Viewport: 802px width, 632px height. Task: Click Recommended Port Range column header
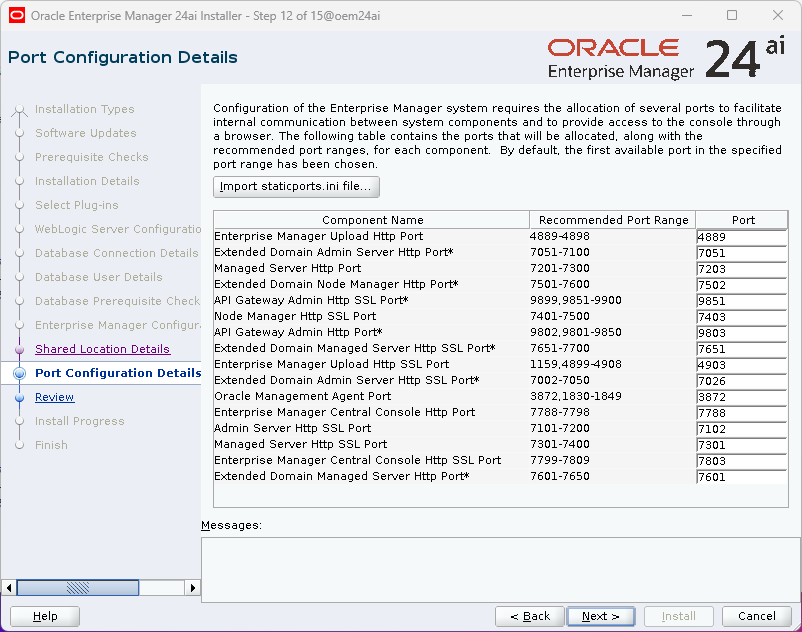pos(613,220)
